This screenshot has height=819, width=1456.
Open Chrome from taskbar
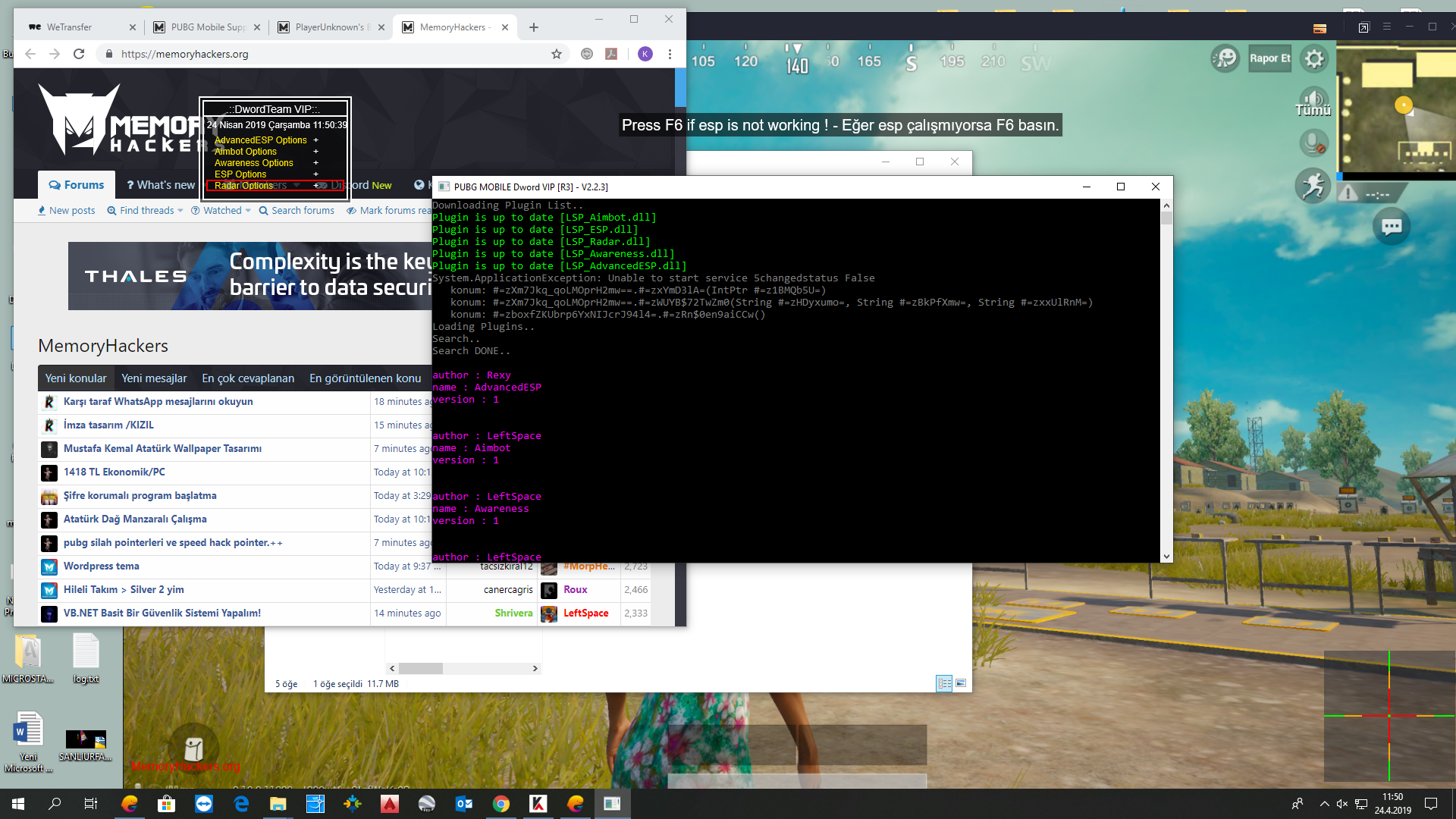501,804
